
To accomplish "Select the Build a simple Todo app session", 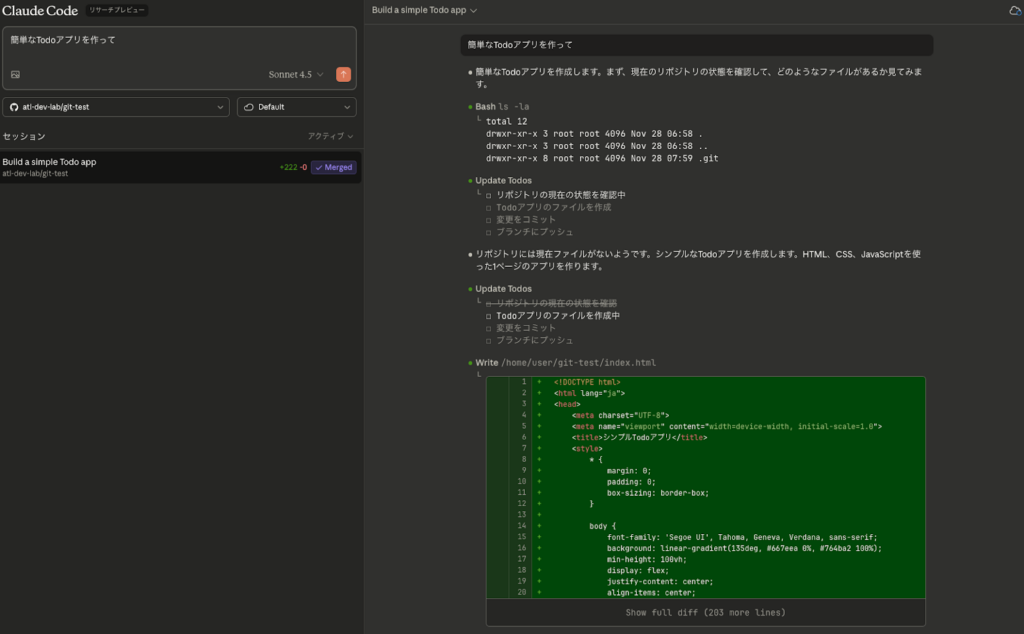I will [120, 166].
